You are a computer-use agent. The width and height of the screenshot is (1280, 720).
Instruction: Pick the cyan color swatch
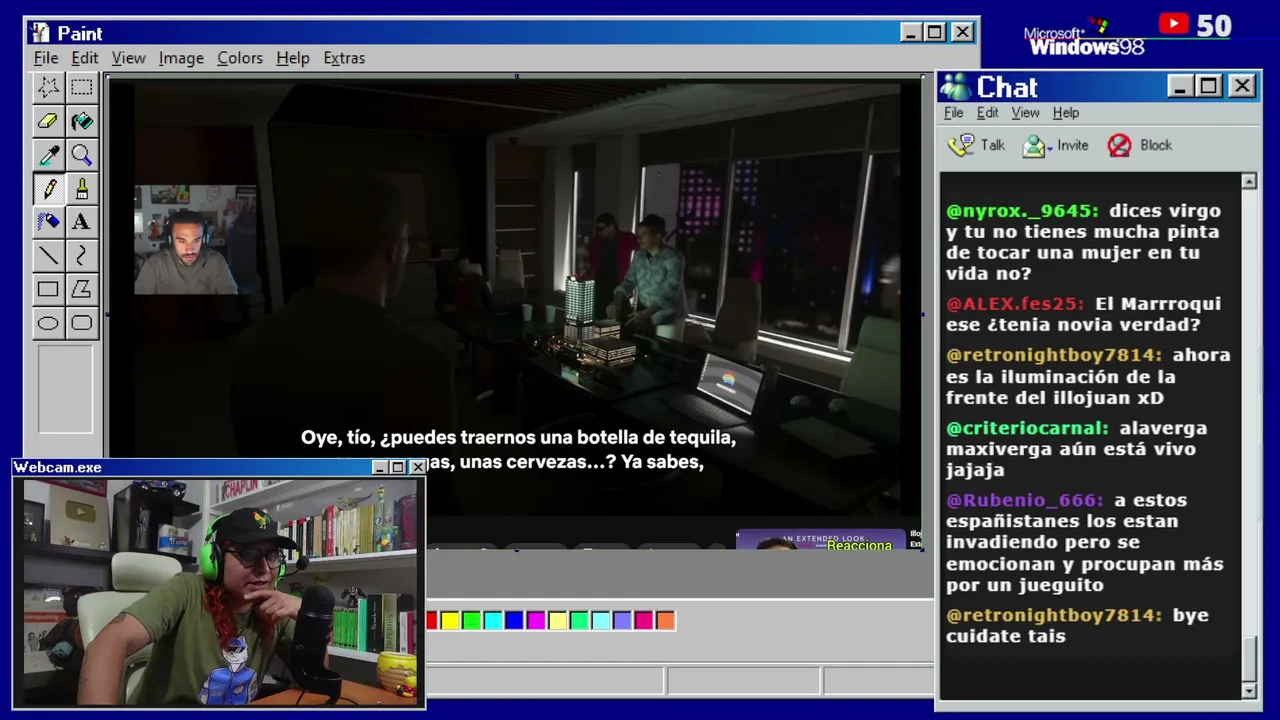(493, 621)
